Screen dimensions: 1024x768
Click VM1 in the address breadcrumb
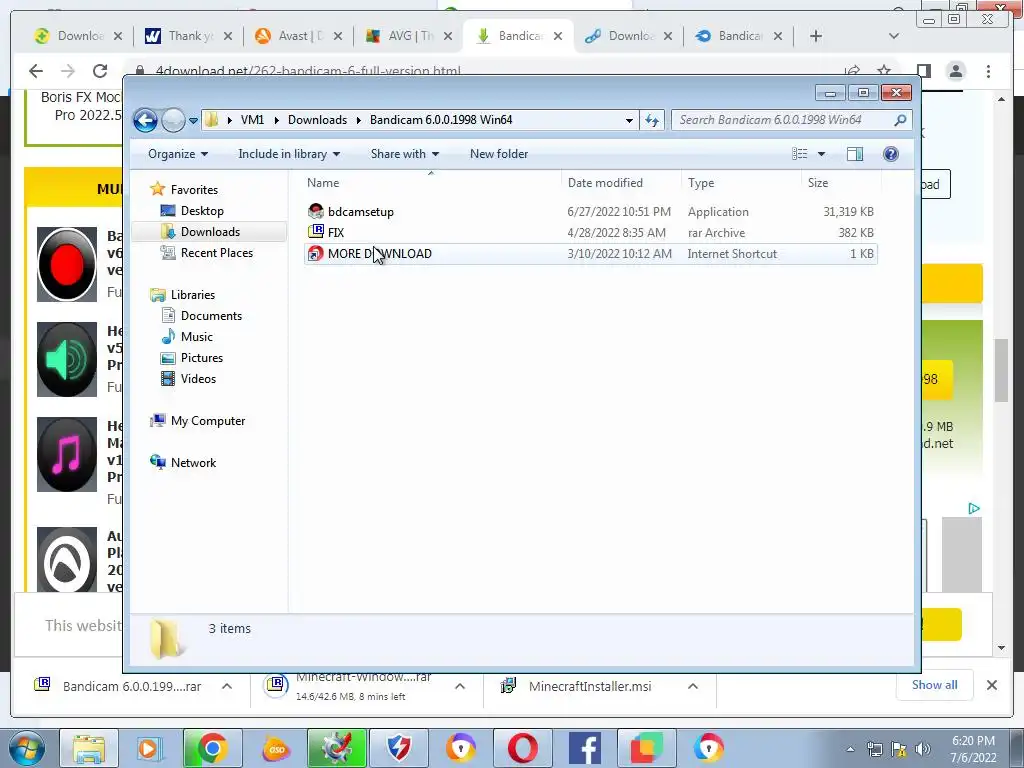(x=252, y=120)
